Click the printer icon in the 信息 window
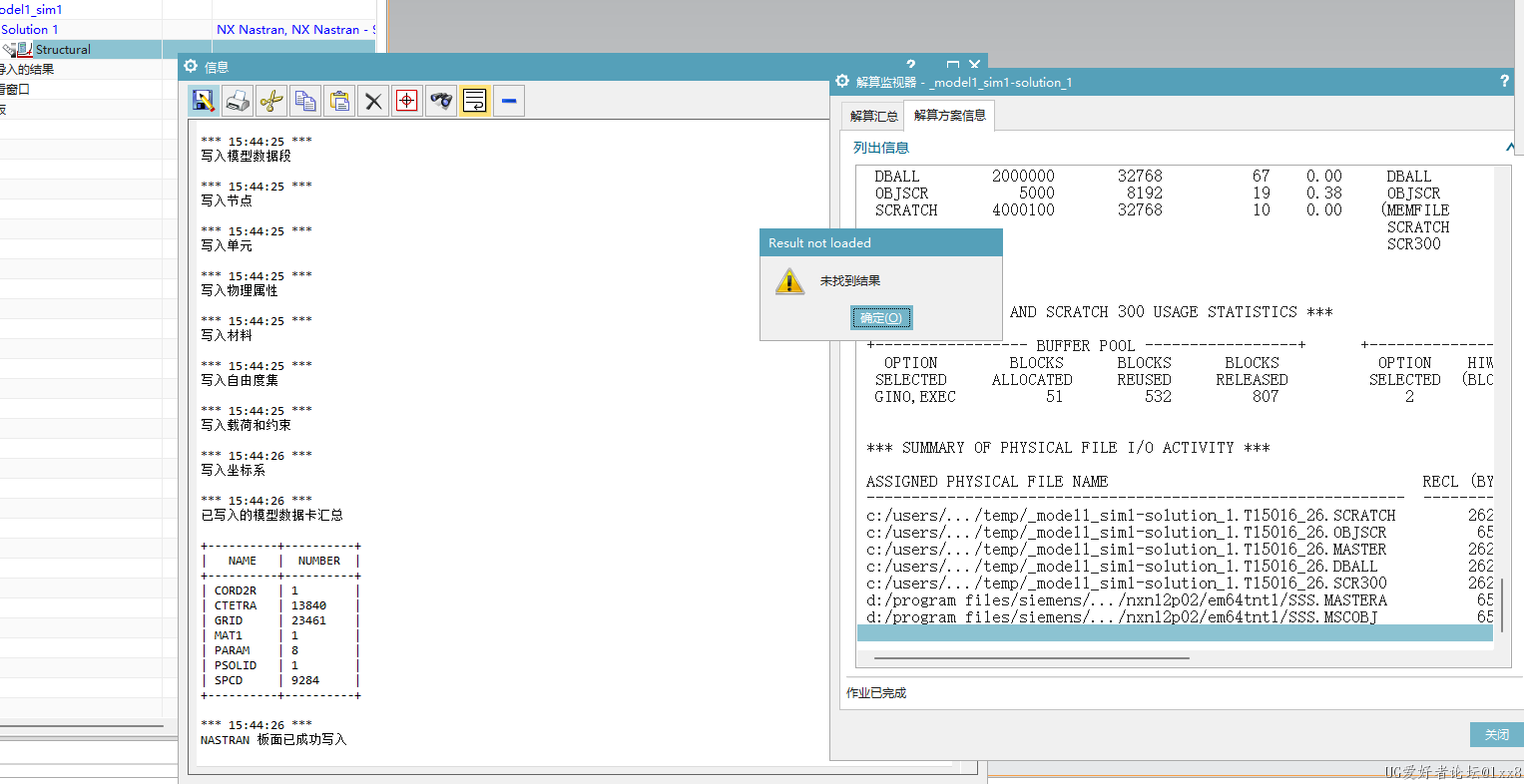1524x784 pixels. [x=238, y=101]
